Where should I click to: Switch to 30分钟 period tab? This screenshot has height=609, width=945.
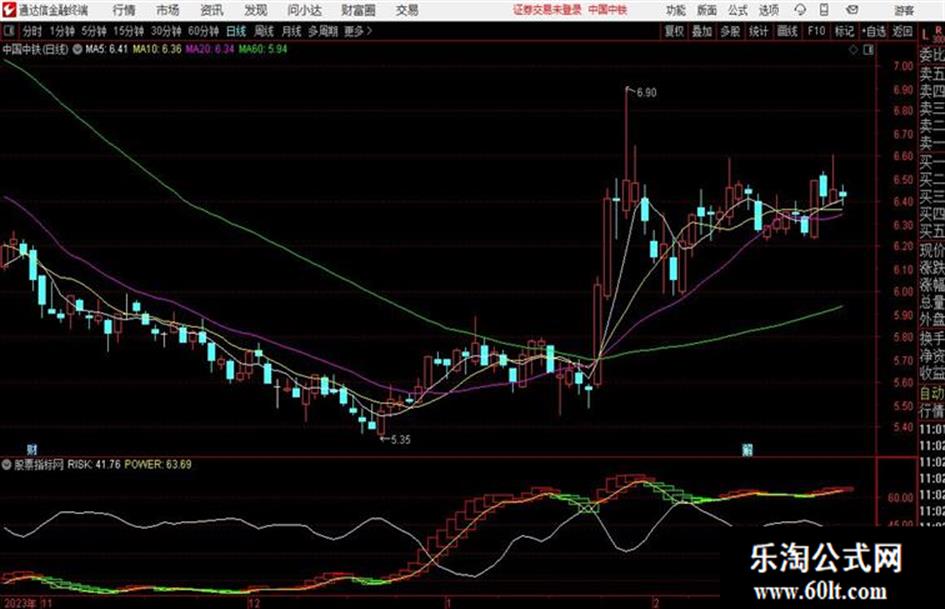pyautogui.click(x=166, y=31)
